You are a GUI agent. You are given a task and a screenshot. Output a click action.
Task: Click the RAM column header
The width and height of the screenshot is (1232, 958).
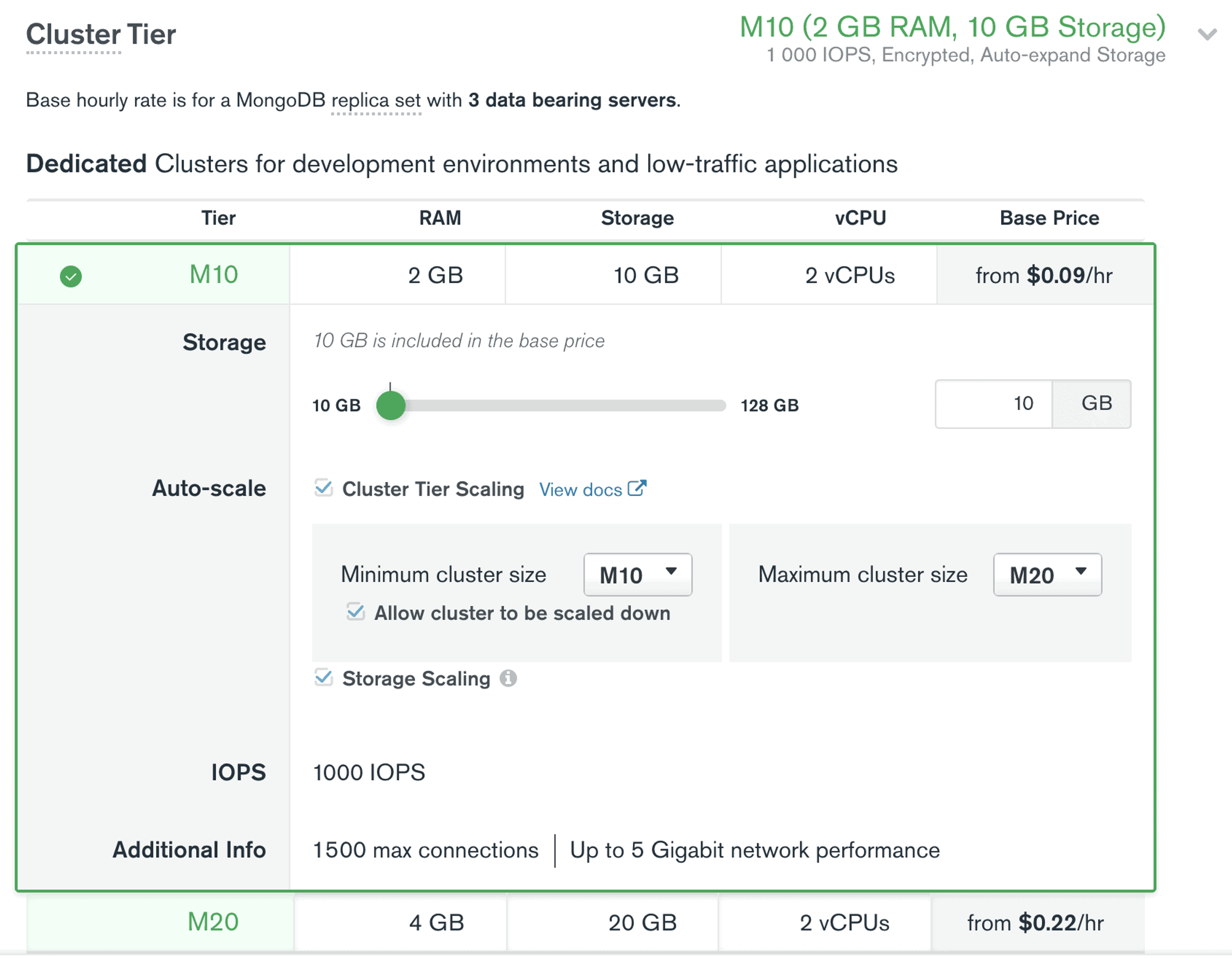(440, 218)
